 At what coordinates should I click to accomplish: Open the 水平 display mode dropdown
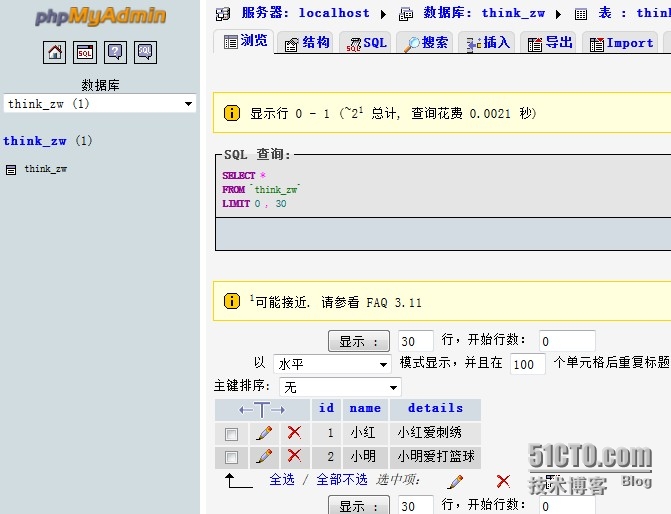(x=332, y=364)
